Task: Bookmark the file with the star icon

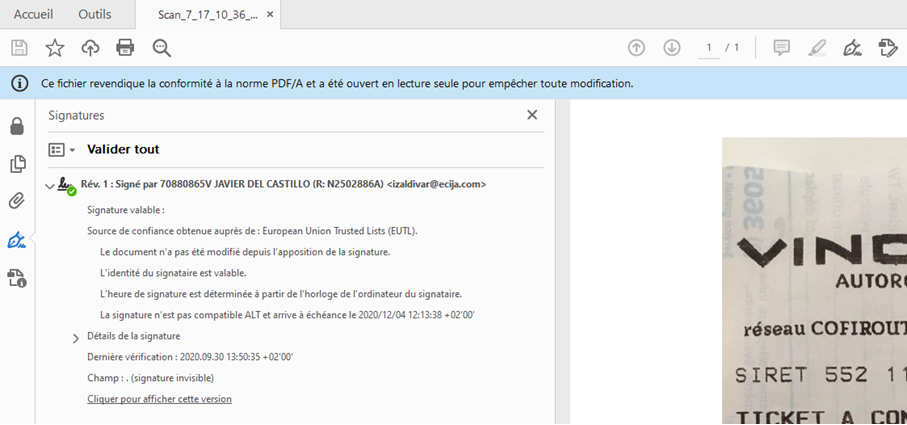Action: [55, 48]
